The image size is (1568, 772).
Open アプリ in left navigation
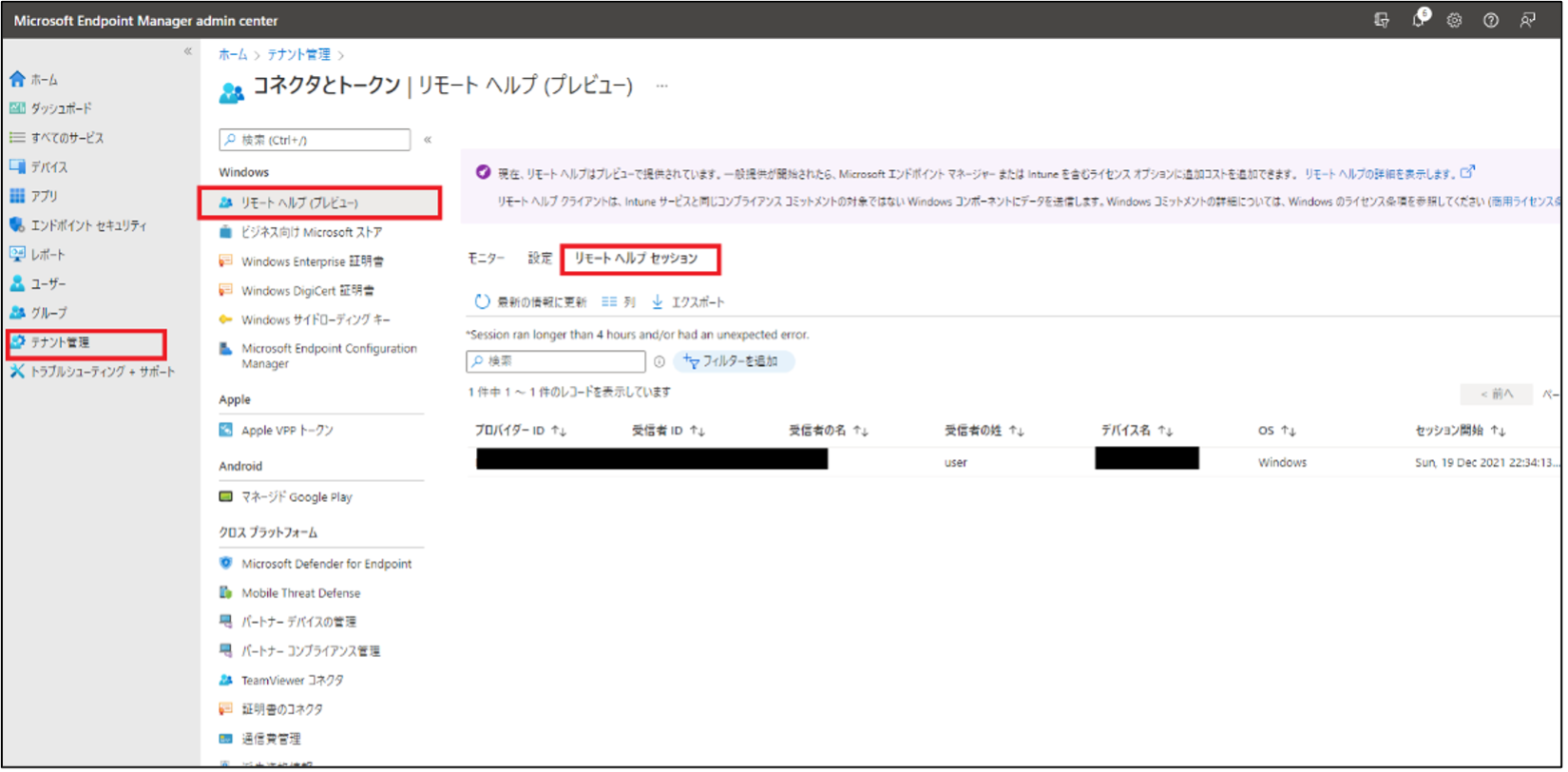point(44,196)
